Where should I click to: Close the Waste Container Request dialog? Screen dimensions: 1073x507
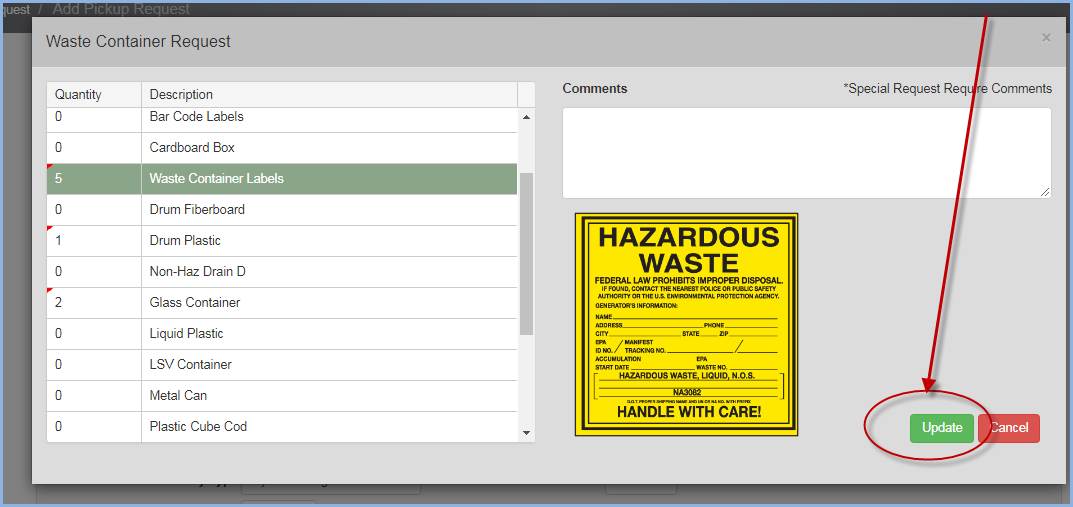(1046, 38)
